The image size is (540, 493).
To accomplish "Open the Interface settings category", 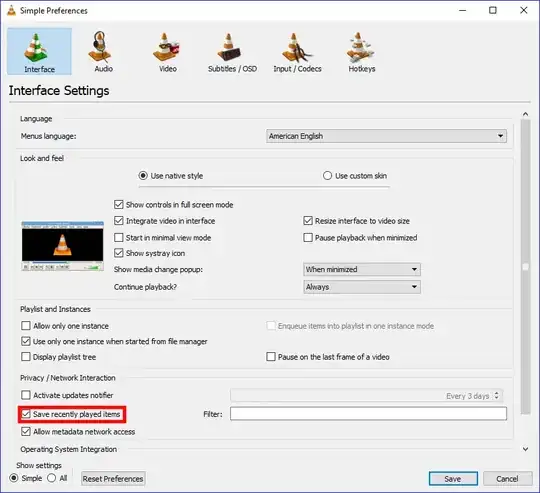I will point(39,51).
